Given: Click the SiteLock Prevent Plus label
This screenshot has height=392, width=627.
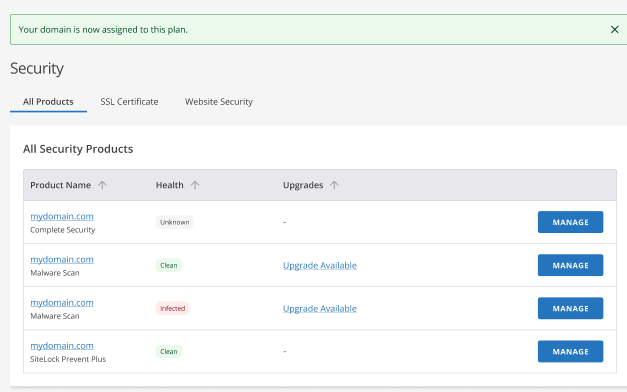Looking at the screenshot, I should pyautogui.click(x=68, y=359).
